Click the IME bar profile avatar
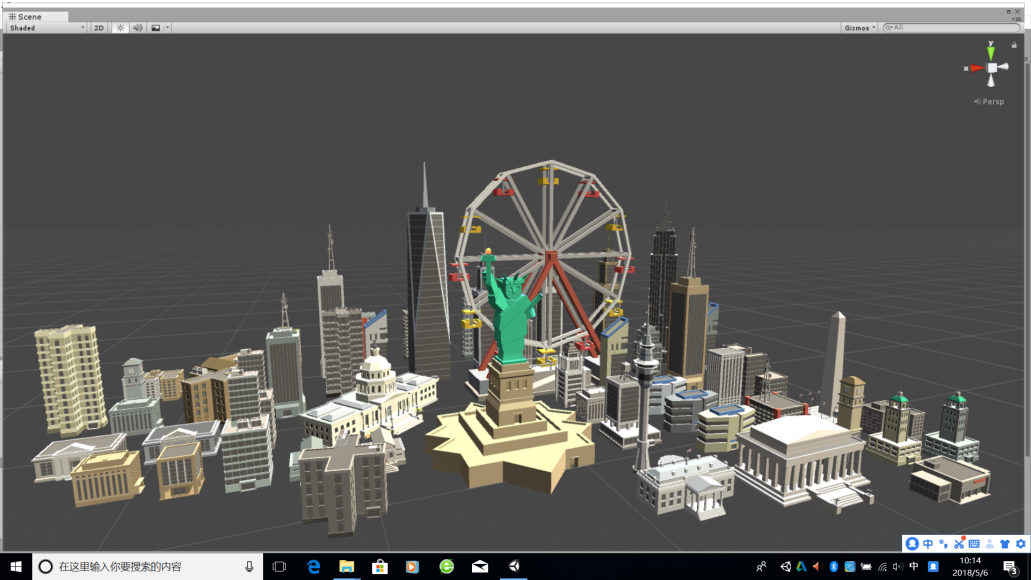 tap(912, 543)
